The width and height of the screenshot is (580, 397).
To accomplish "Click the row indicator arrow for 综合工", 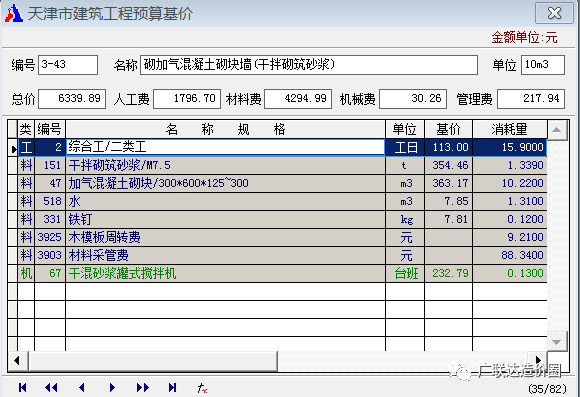I will tap(13, 148).
